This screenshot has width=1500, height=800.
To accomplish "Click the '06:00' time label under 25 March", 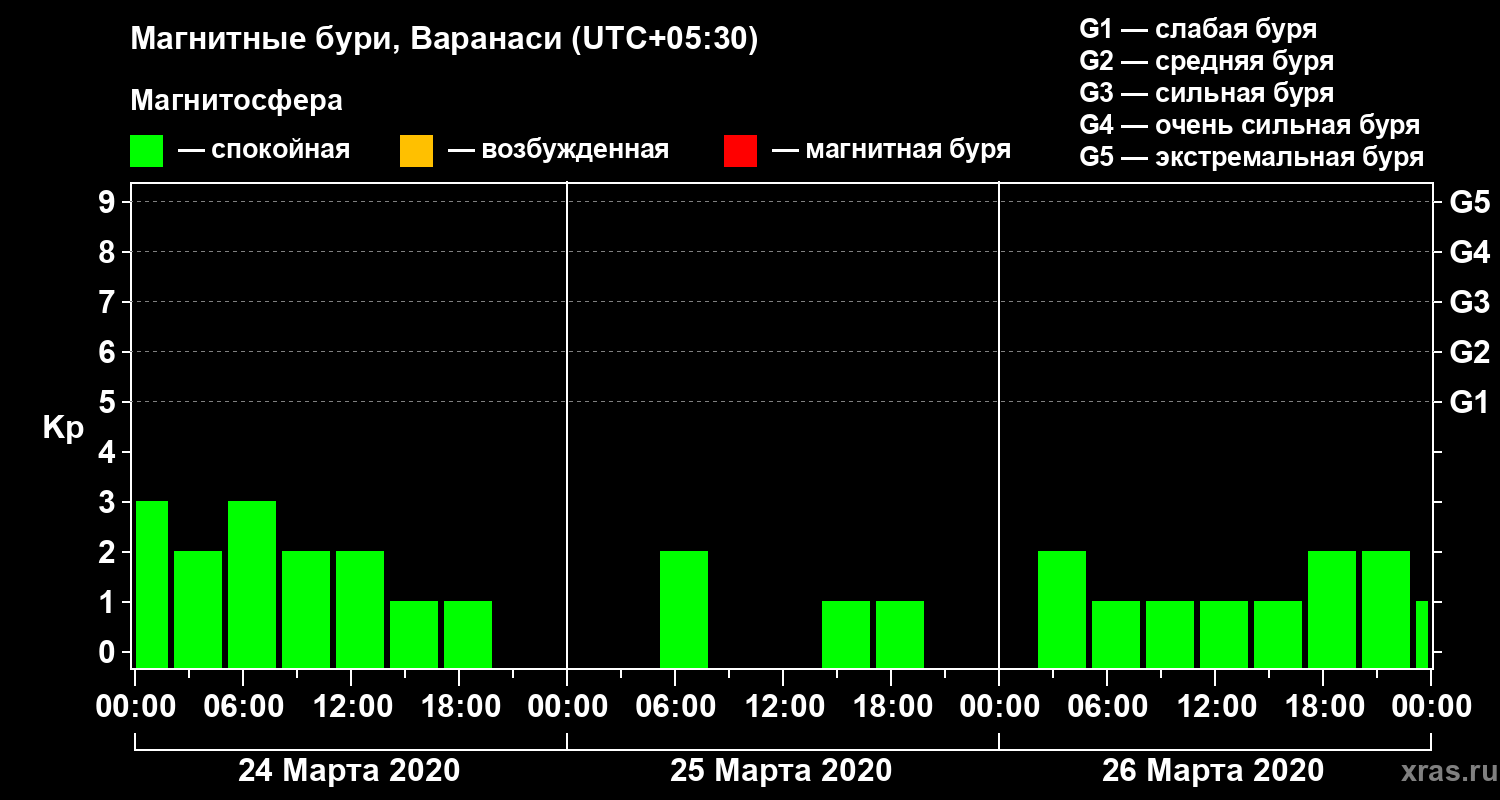I will point(674,707).
